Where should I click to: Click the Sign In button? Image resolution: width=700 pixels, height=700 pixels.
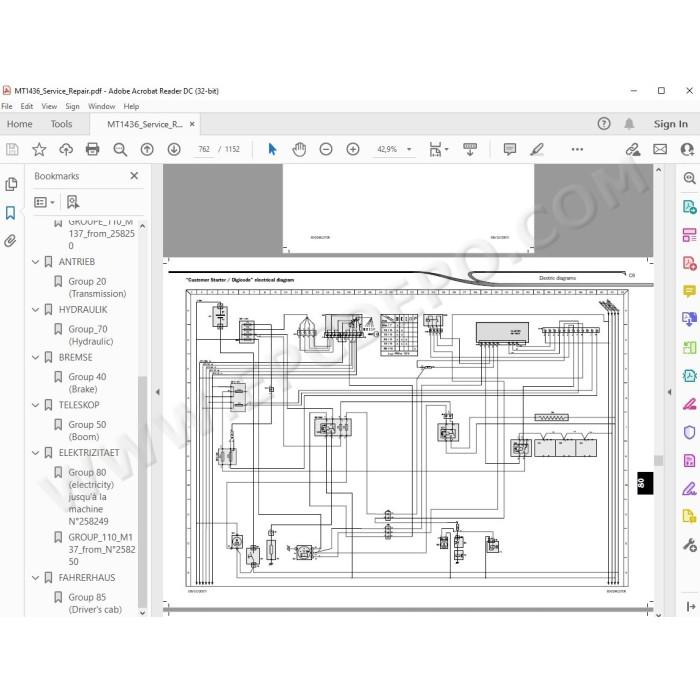(x=671, y=124)
